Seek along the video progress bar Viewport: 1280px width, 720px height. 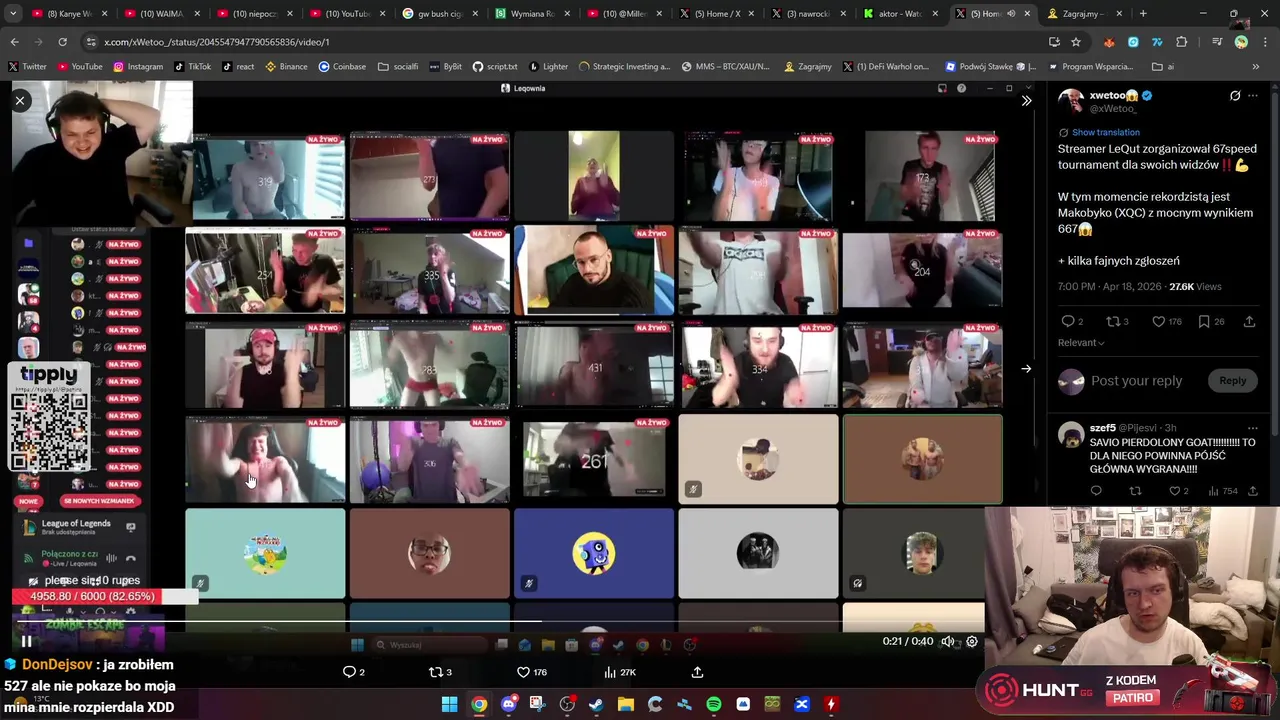[500, 622]
